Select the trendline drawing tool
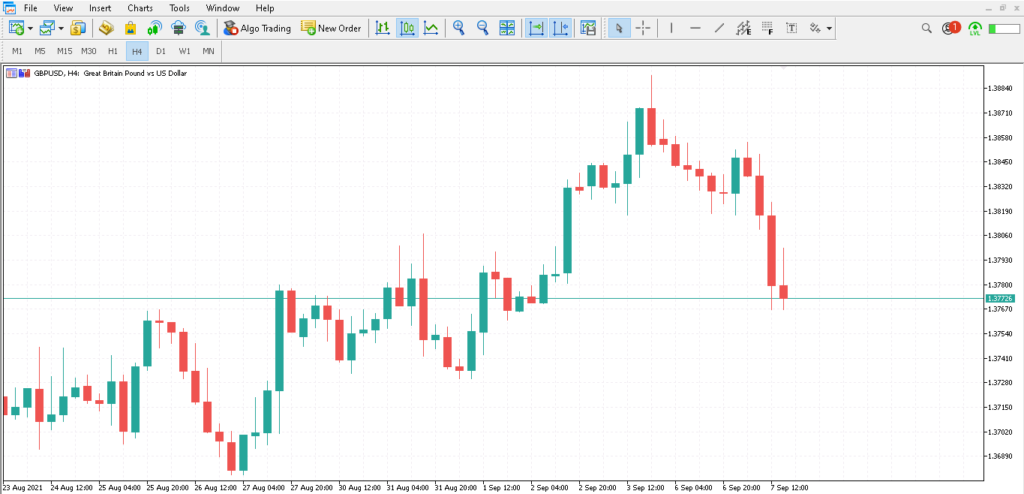Viewport: 1024px width, 494px height. tap(719, 28)
